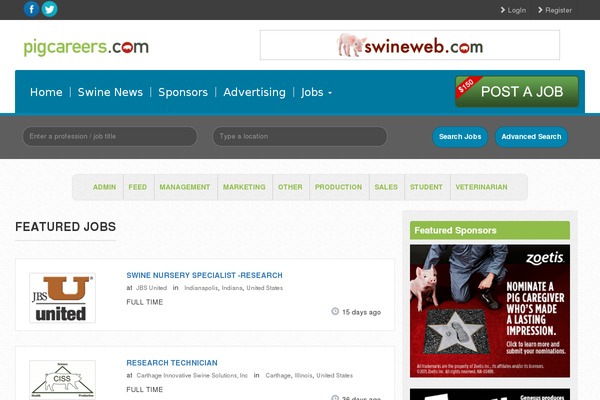Screen dimensions: 600x400
Task: Select the STUDENT category tab
Action: 426,187
